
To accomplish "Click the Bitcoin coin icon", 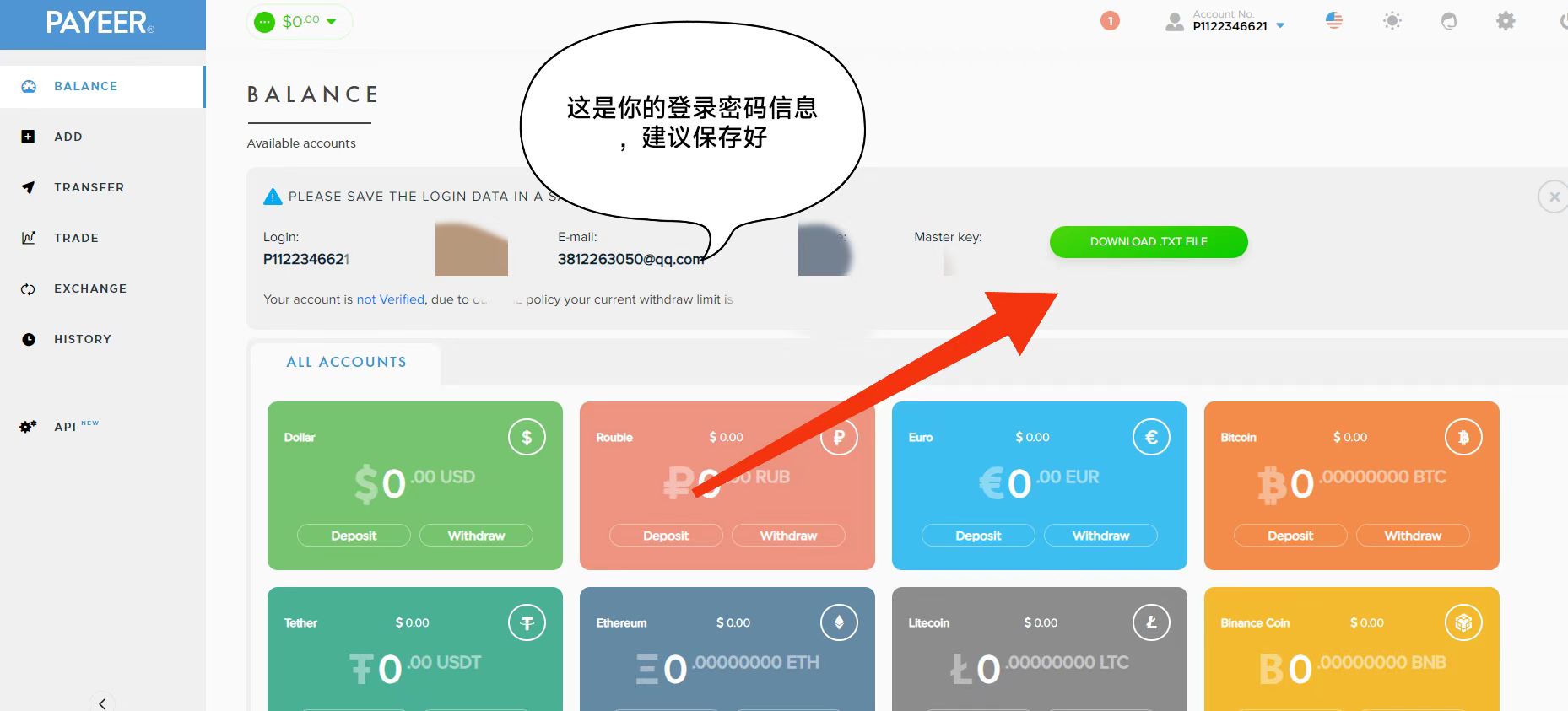I will tap(1463, 437).
